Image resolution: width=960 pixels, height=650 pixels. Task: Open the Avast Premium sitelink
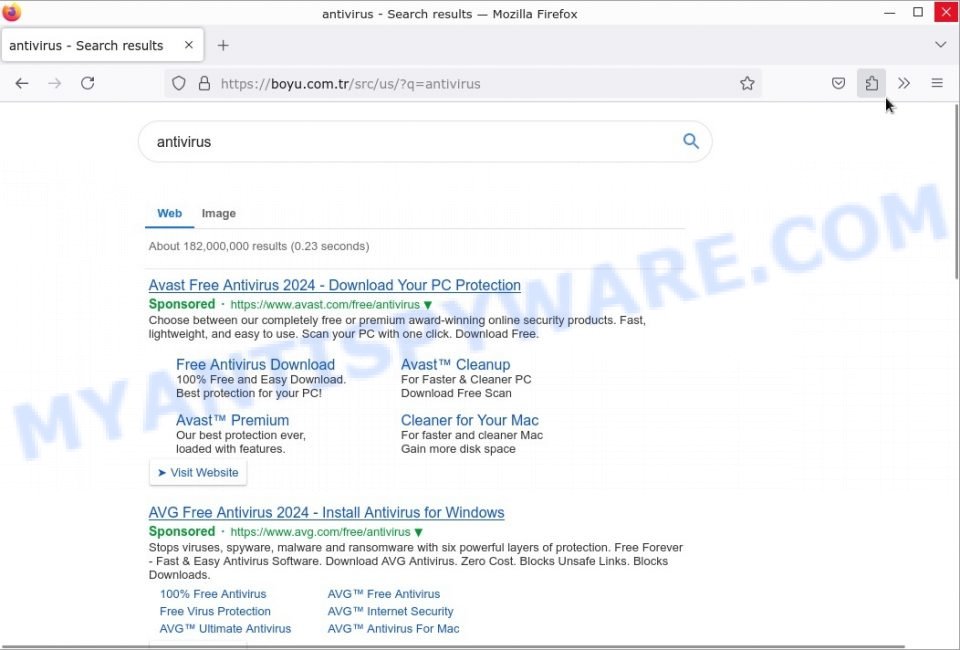pos(233,420)
